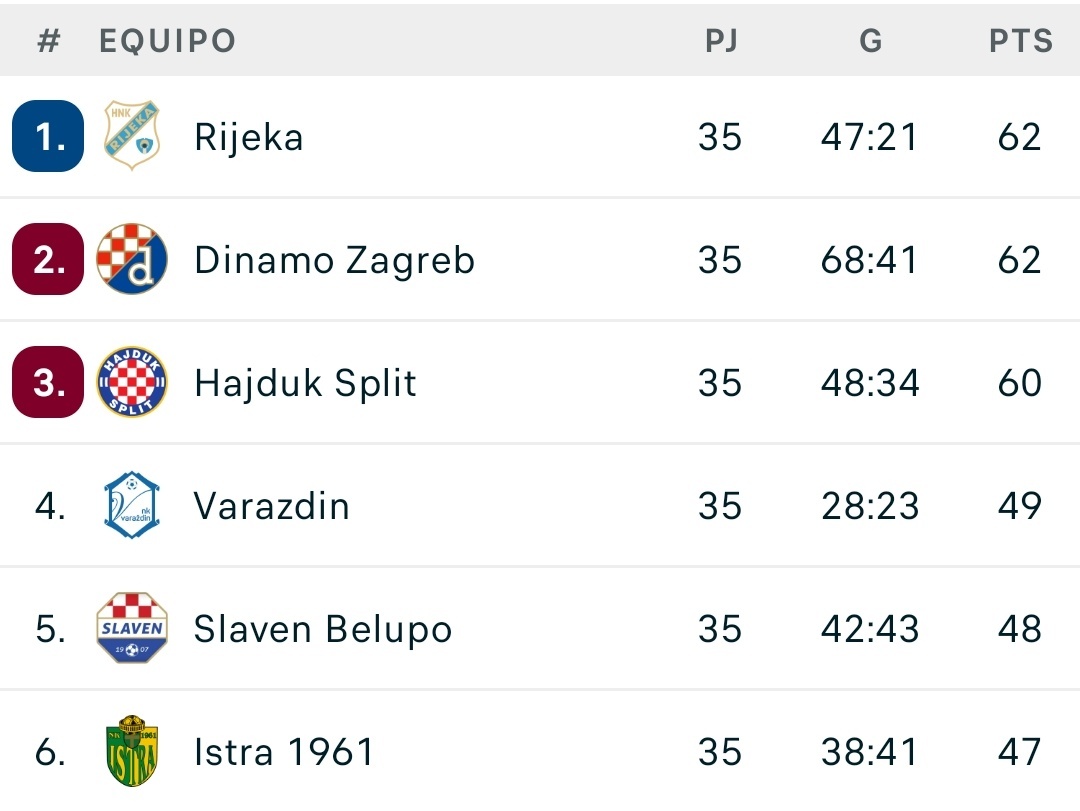This screenshot has height=811, width=1080.
Task: Click the Dinamo Zagreb club crest
Action: (132, 259)
